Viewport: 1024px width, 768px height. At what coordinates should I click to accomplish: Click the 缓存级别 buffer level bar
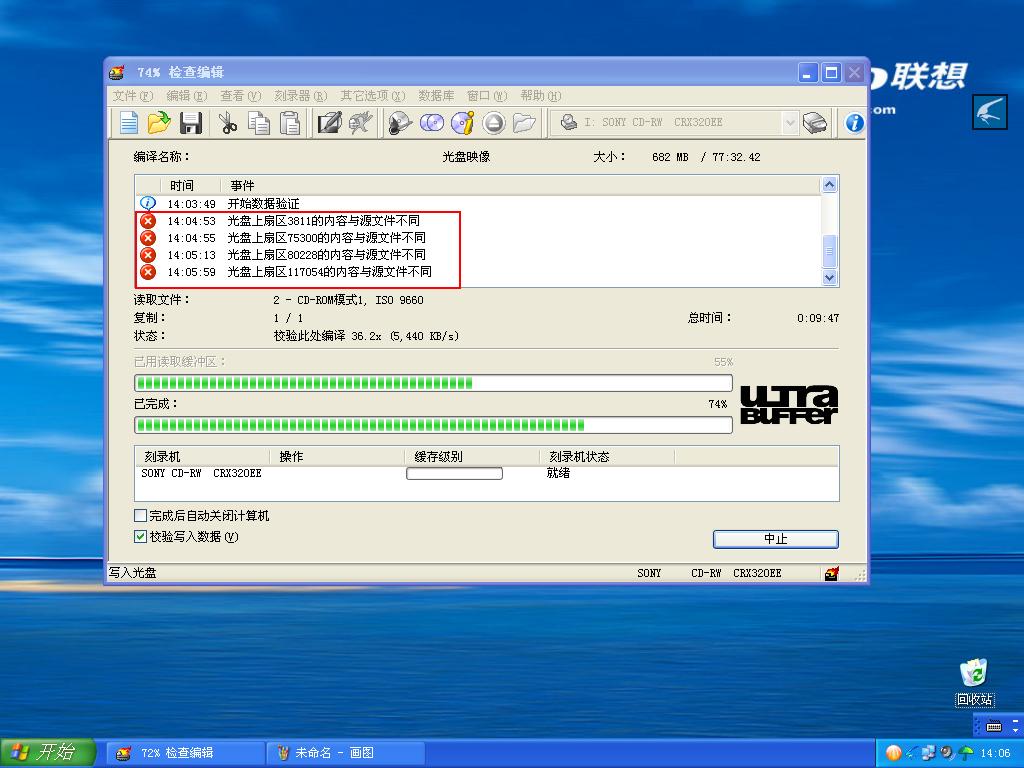454,473
